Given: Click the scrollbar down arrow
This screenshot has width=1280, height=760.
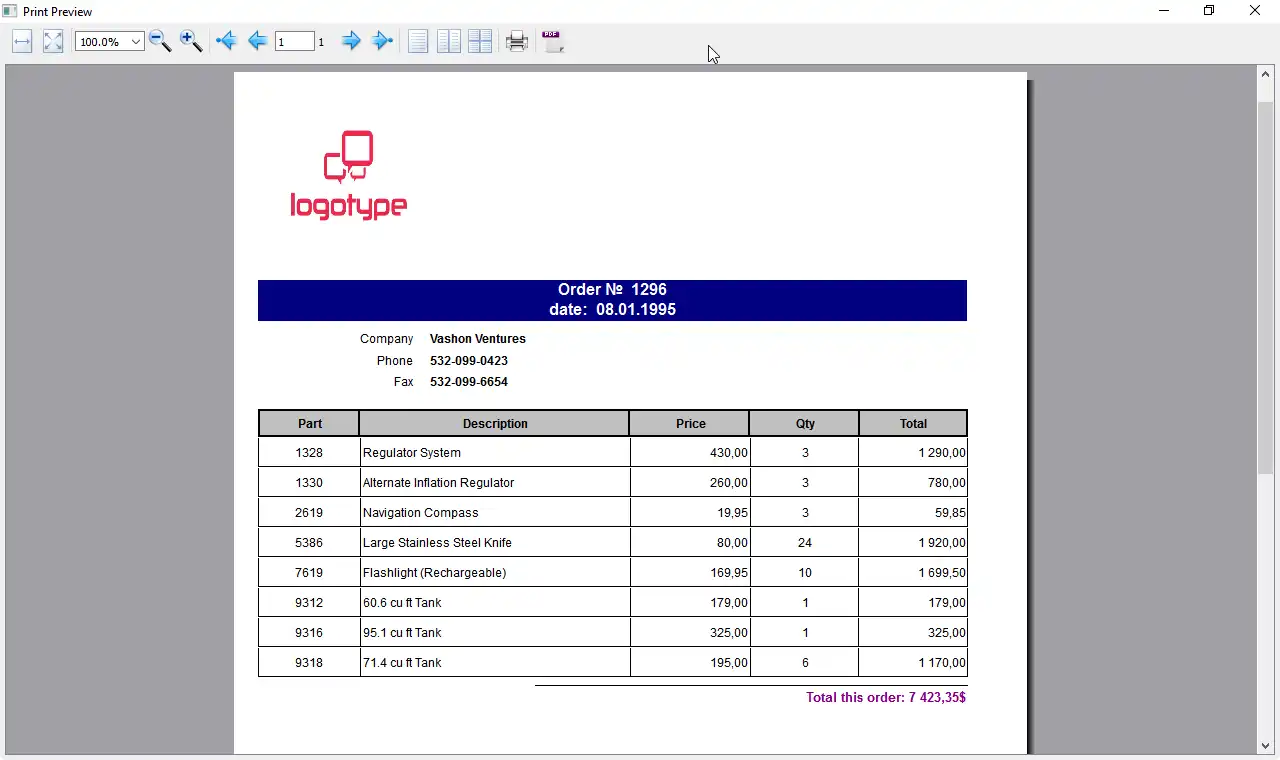Looking at the screenshot, I should point(1265,746).
